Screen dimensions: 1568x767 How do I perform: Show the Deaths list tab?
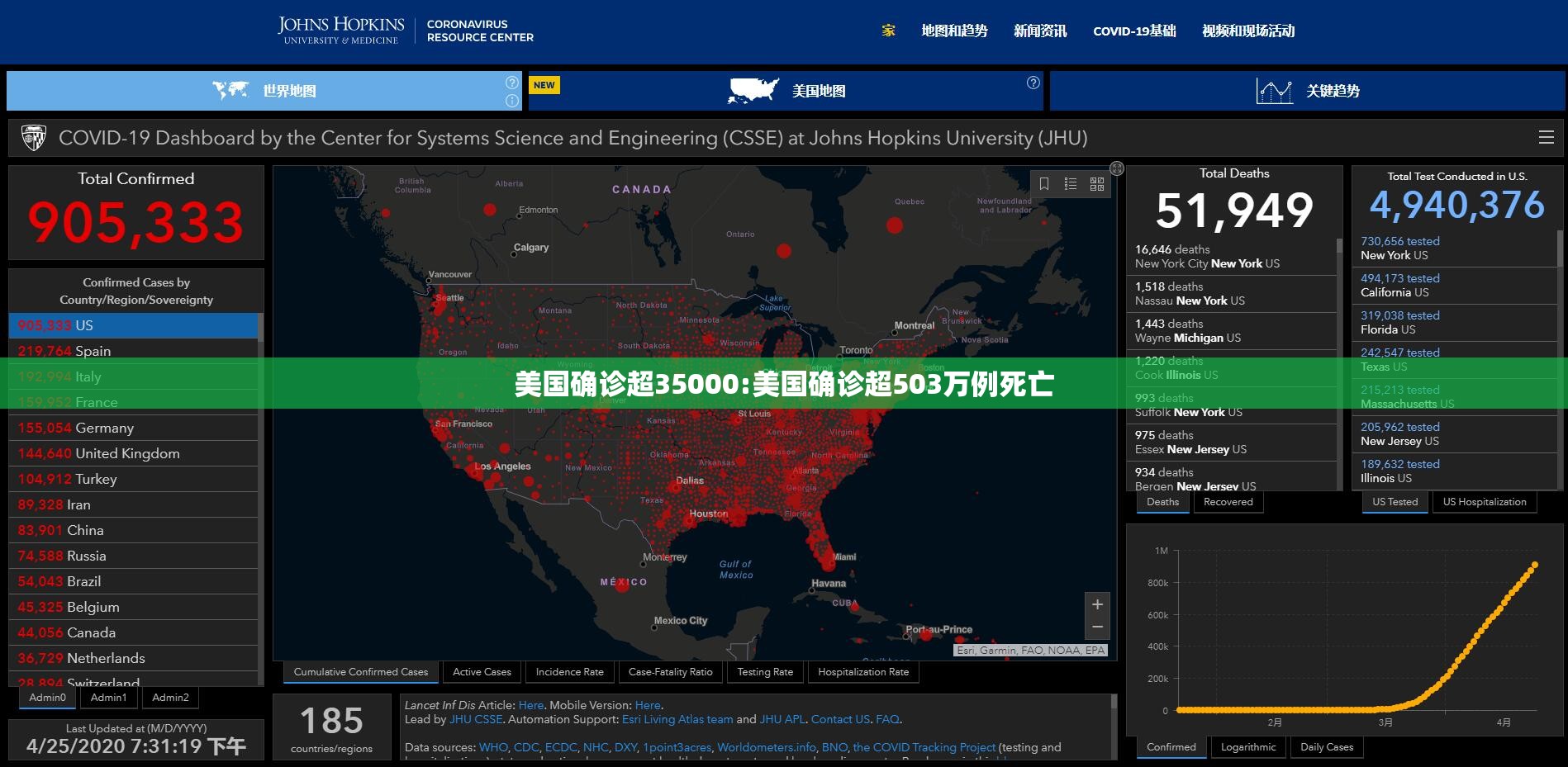click(1162, 502)
